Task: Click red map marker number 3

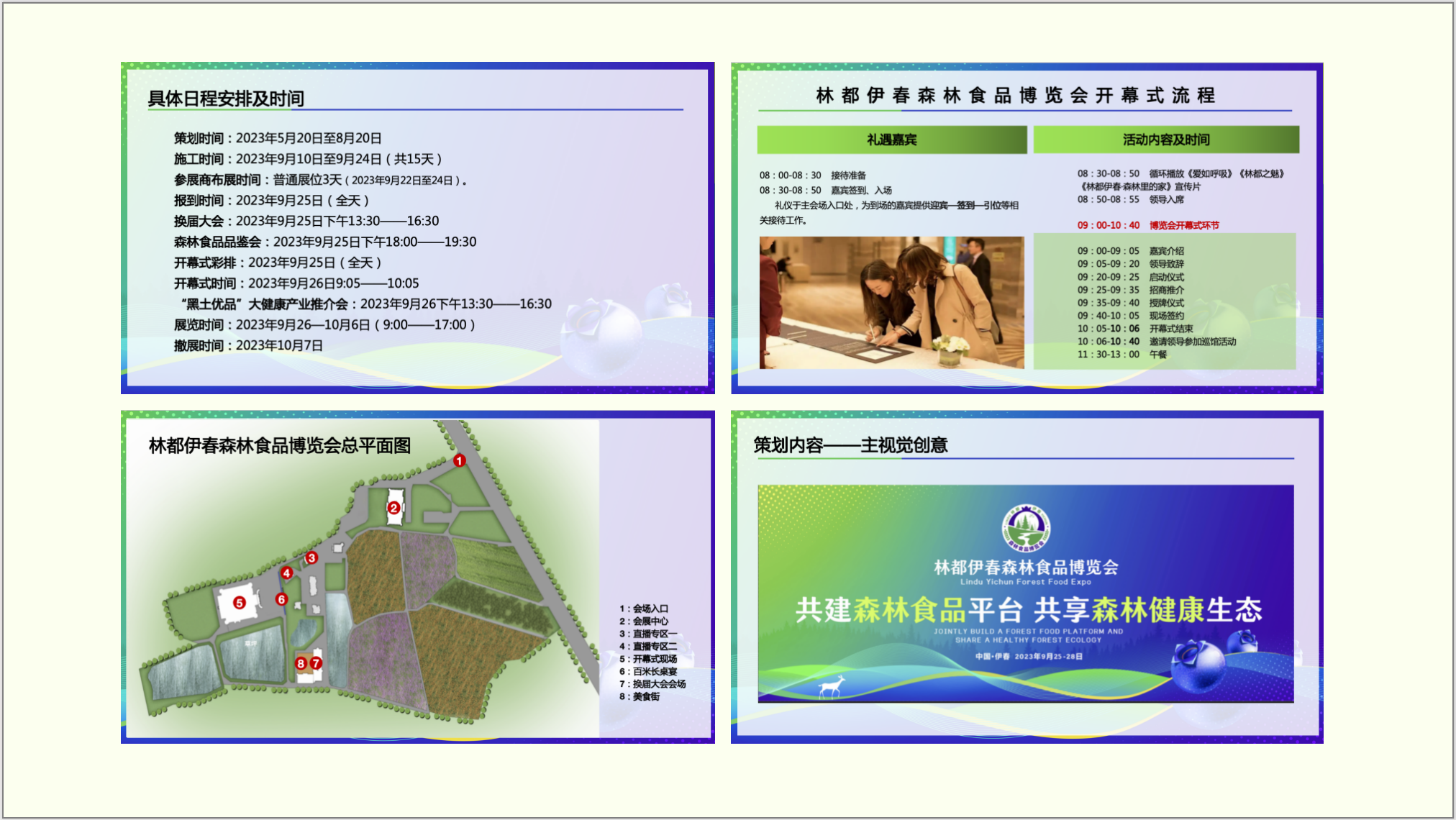Action: [311, 558]
